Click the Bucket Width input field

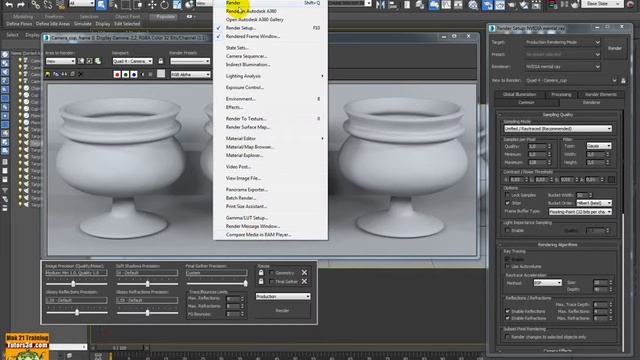tap(582, 195)
